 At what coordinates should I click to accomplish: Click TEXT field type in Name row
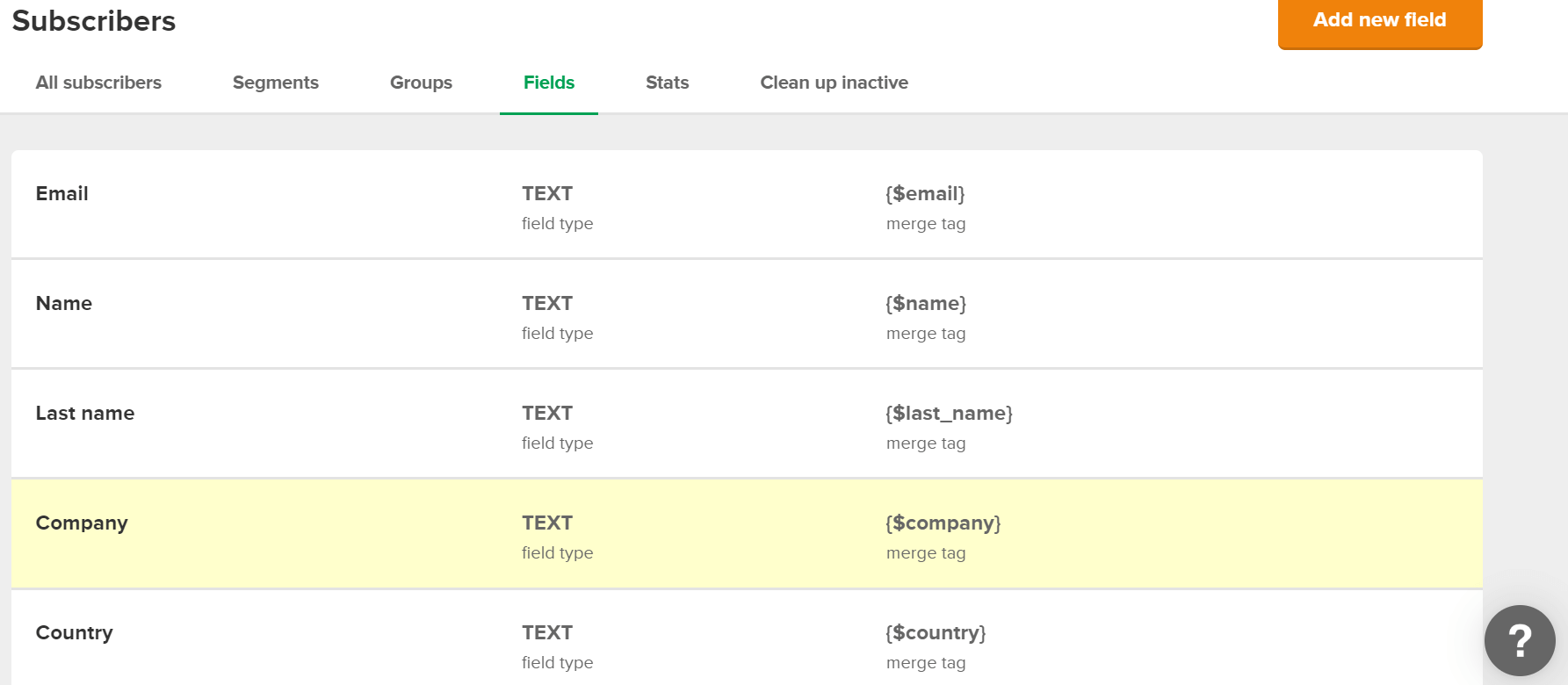[x=547, y=303]
